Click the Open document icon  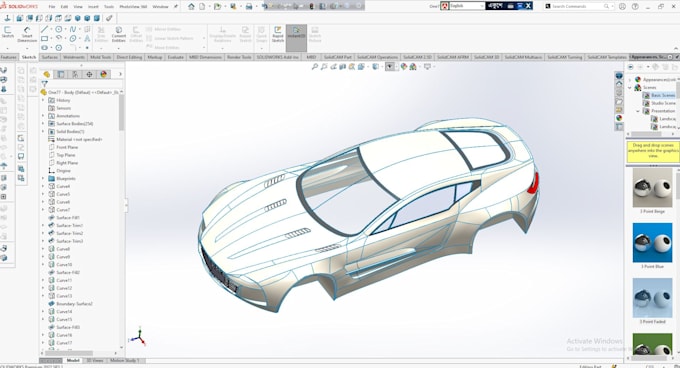pyautogui.click(x=217, y=6)
